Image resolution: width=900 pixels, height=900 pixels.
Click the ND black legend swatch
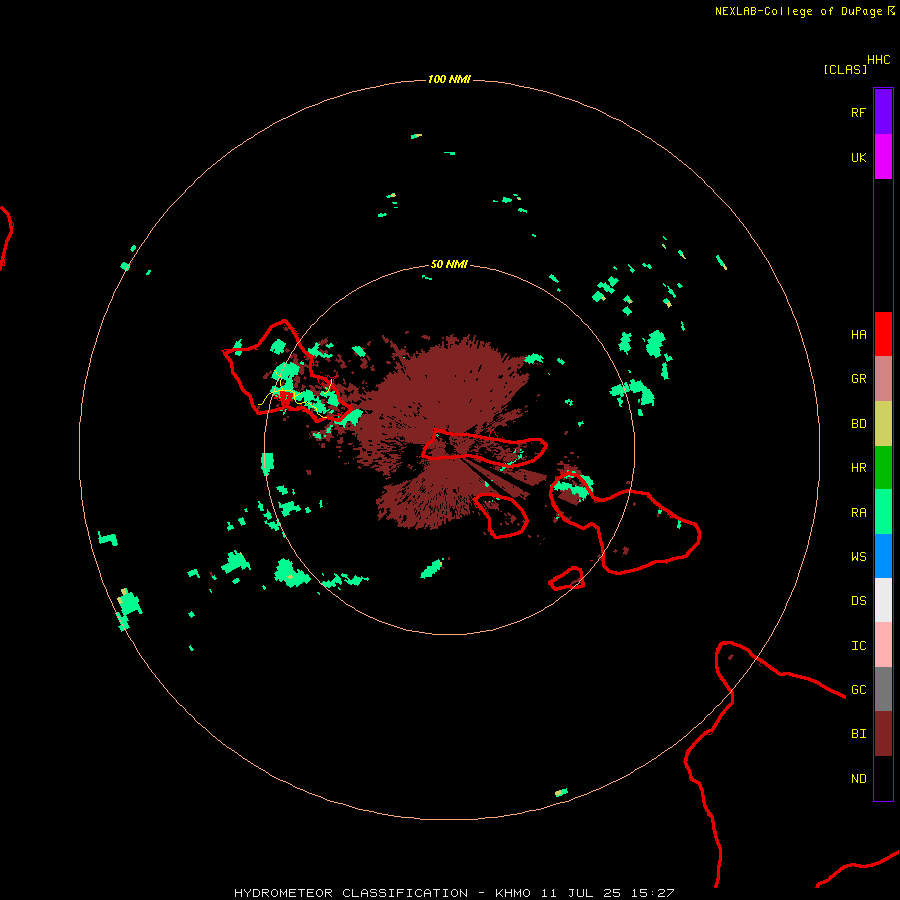883,778
